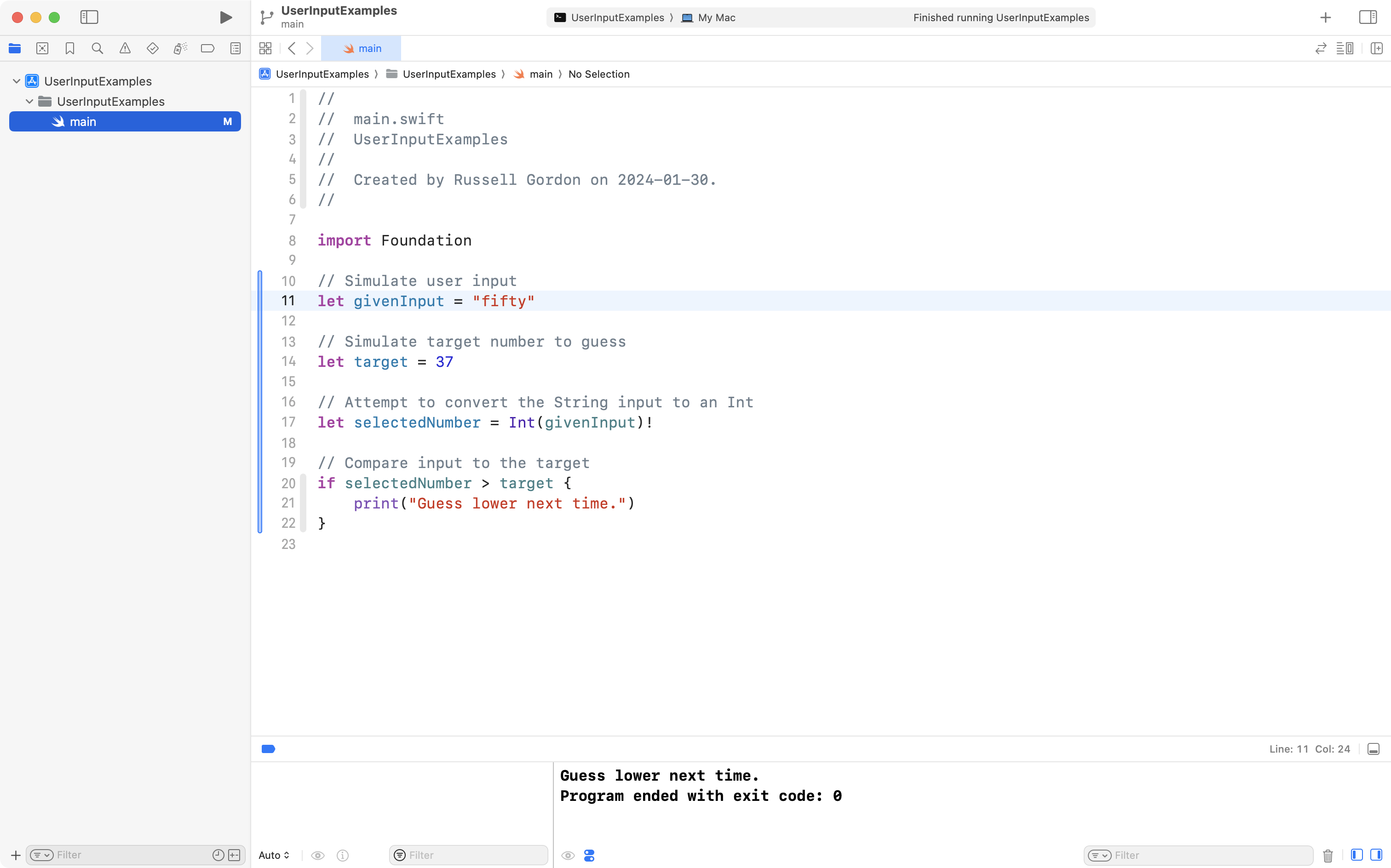Open the code review comparison view
Screen dimensions: 1391x868
click(x=1320, y=48)
